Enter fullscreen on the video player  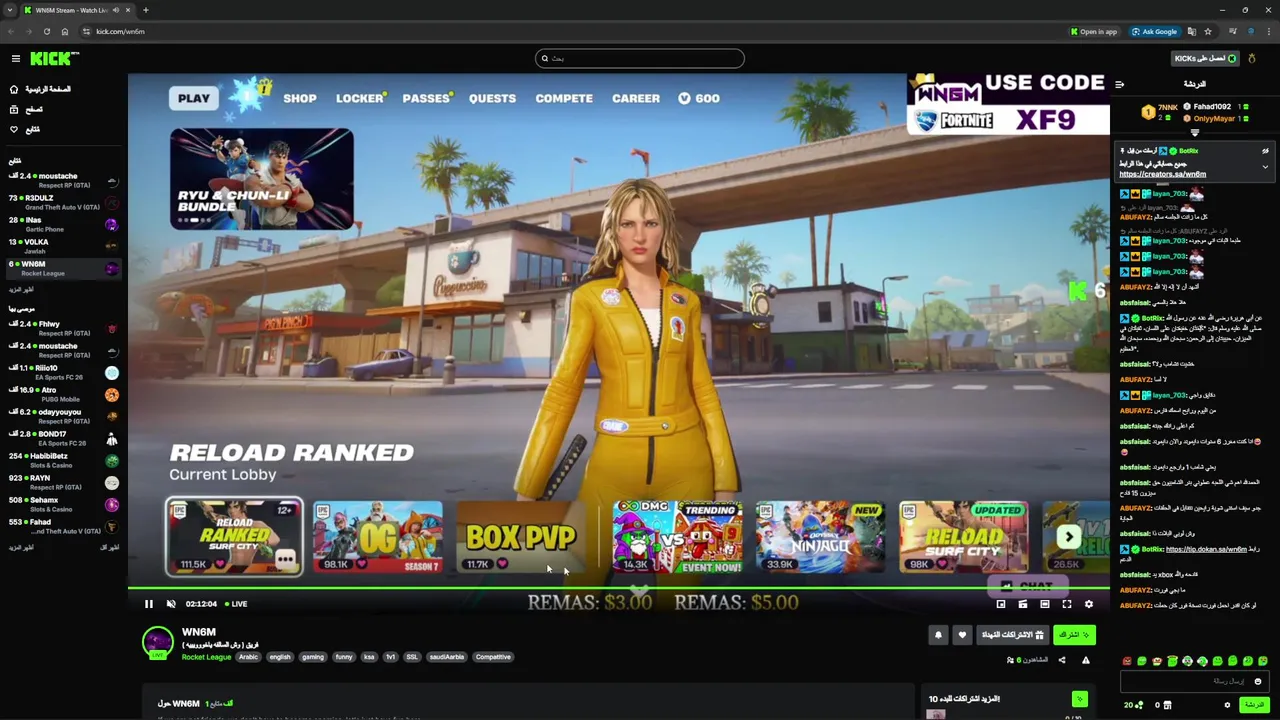coord(1067,604)
